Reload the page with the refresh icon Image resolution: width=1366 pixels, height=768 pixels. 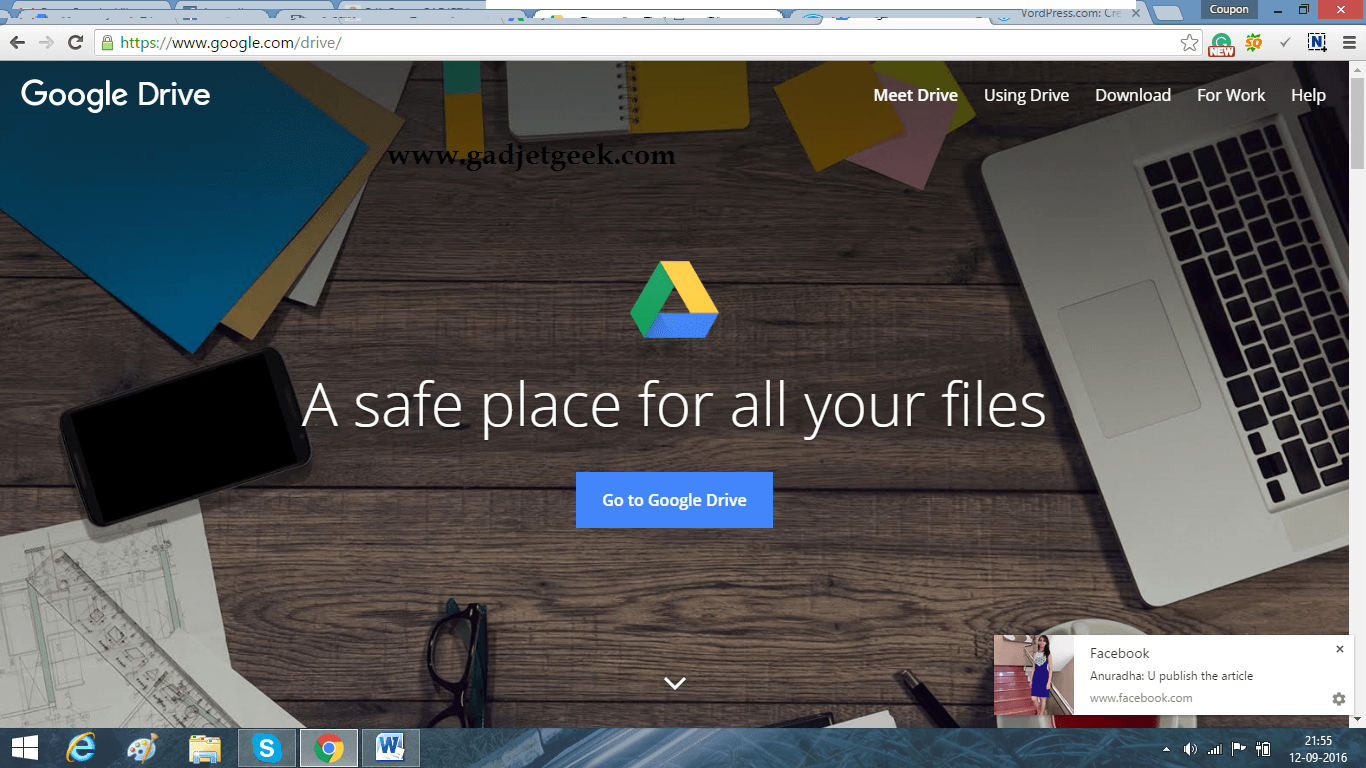click(x=75, y=42)
